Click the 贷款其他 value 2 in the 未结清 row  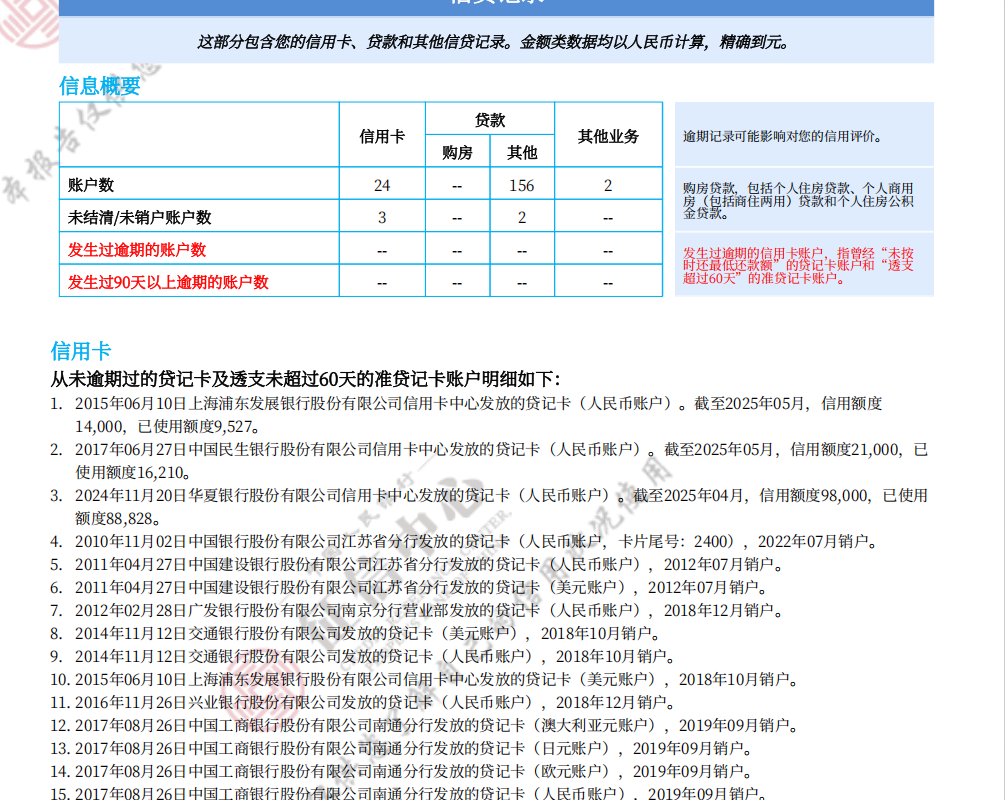522,218
